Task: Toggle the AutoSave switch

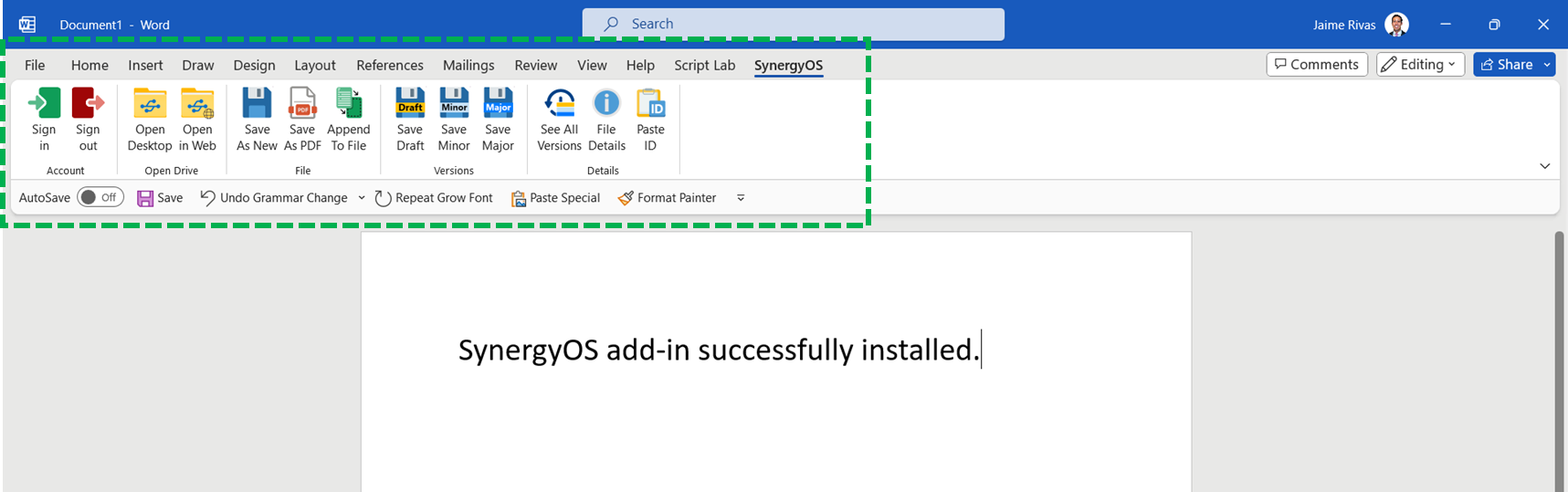Action: (100, 197)
